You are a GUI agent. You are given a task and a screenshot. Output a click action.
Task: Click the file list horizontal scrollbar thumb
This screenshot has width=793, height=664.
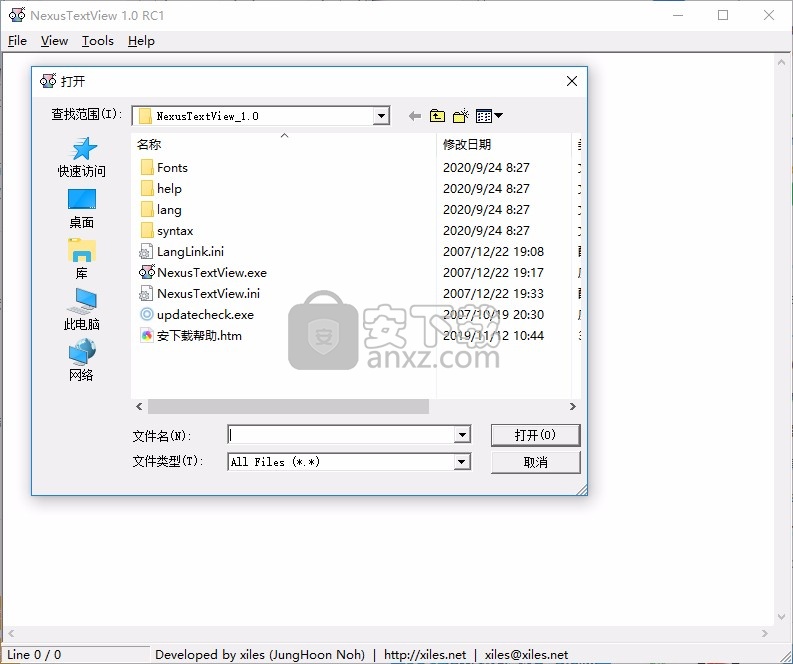(x=288, y=407)
